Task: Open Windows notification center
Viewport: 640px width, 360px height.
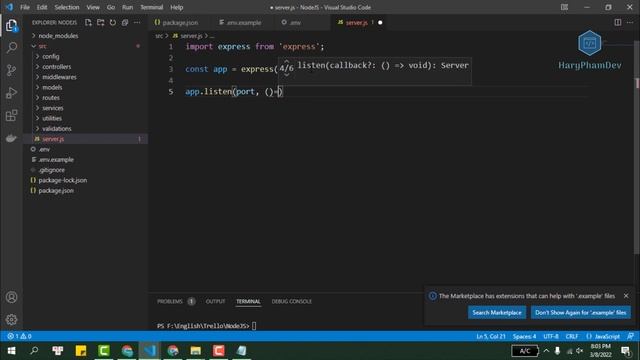Action: (x=626, y=351)
